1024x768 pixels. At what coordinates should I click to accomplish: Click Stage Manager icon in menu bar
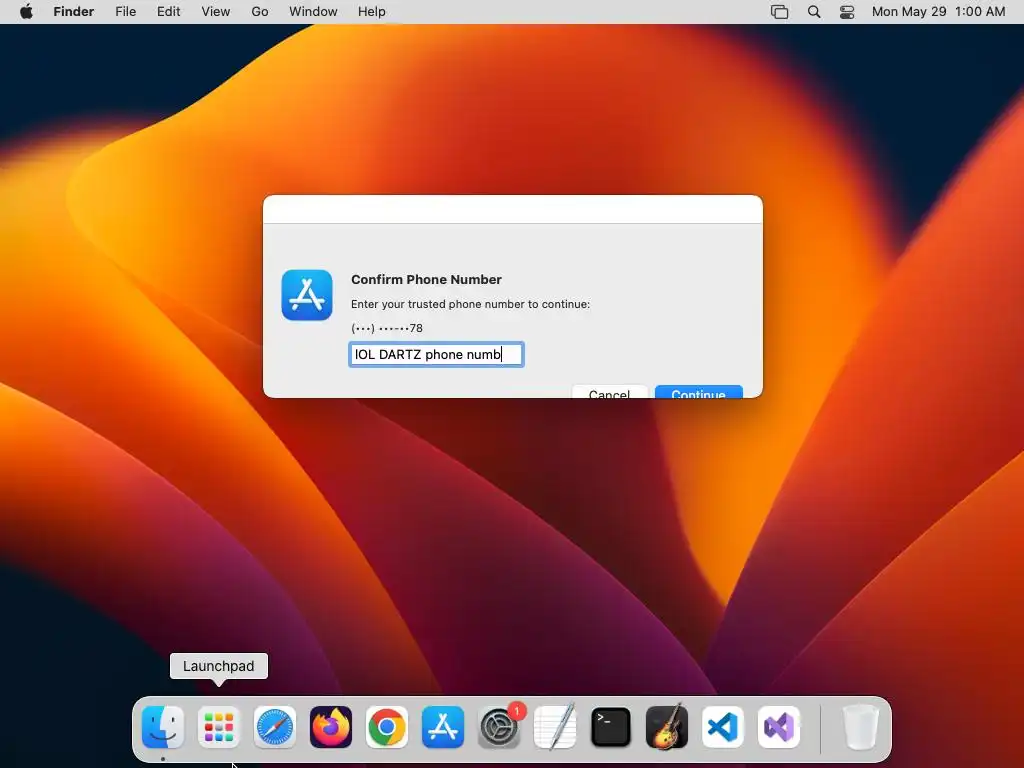pyautogui.click(x=780, y=12)
